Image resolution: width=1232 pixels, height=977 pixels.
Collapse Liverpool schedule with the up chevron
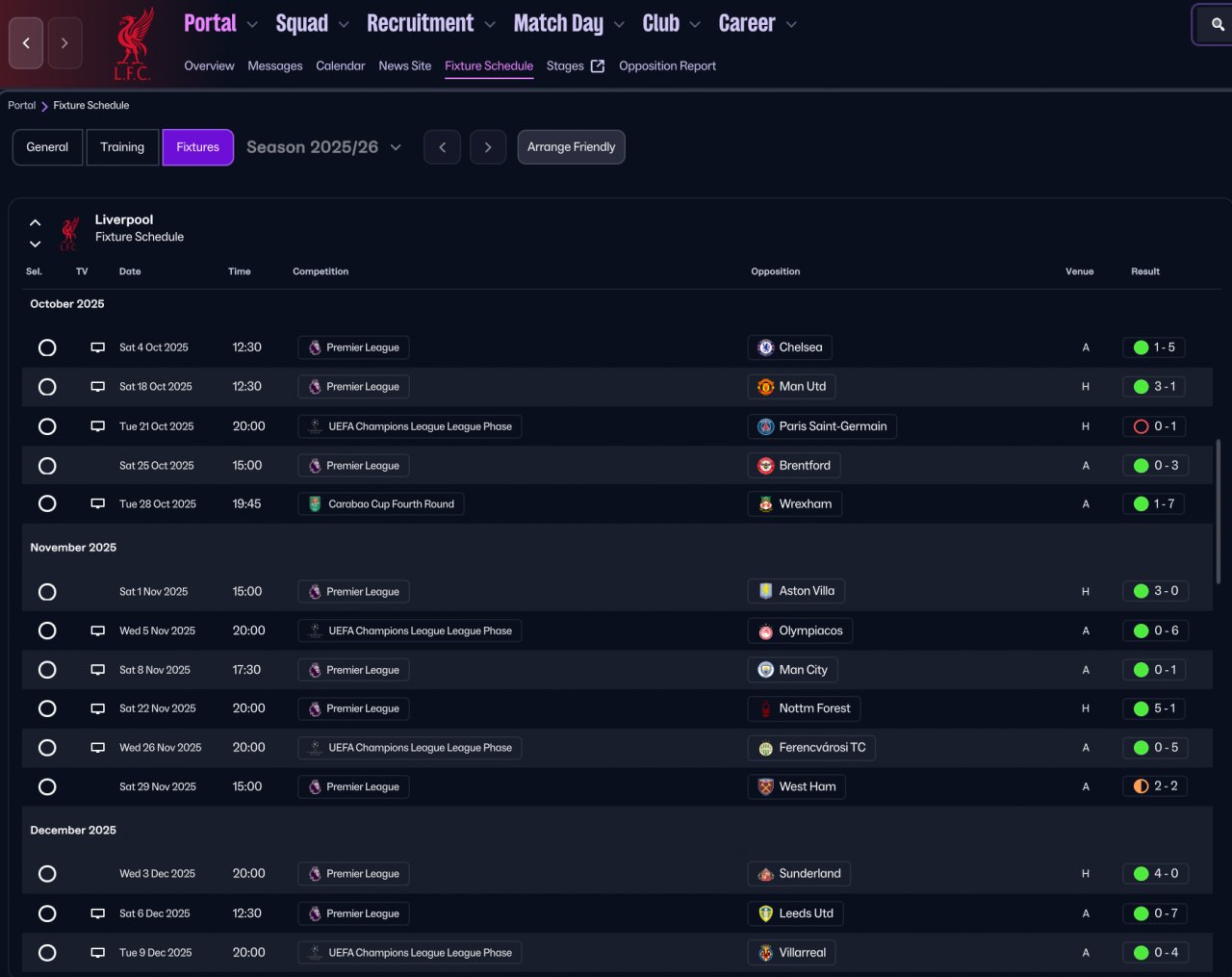point(35,223)
